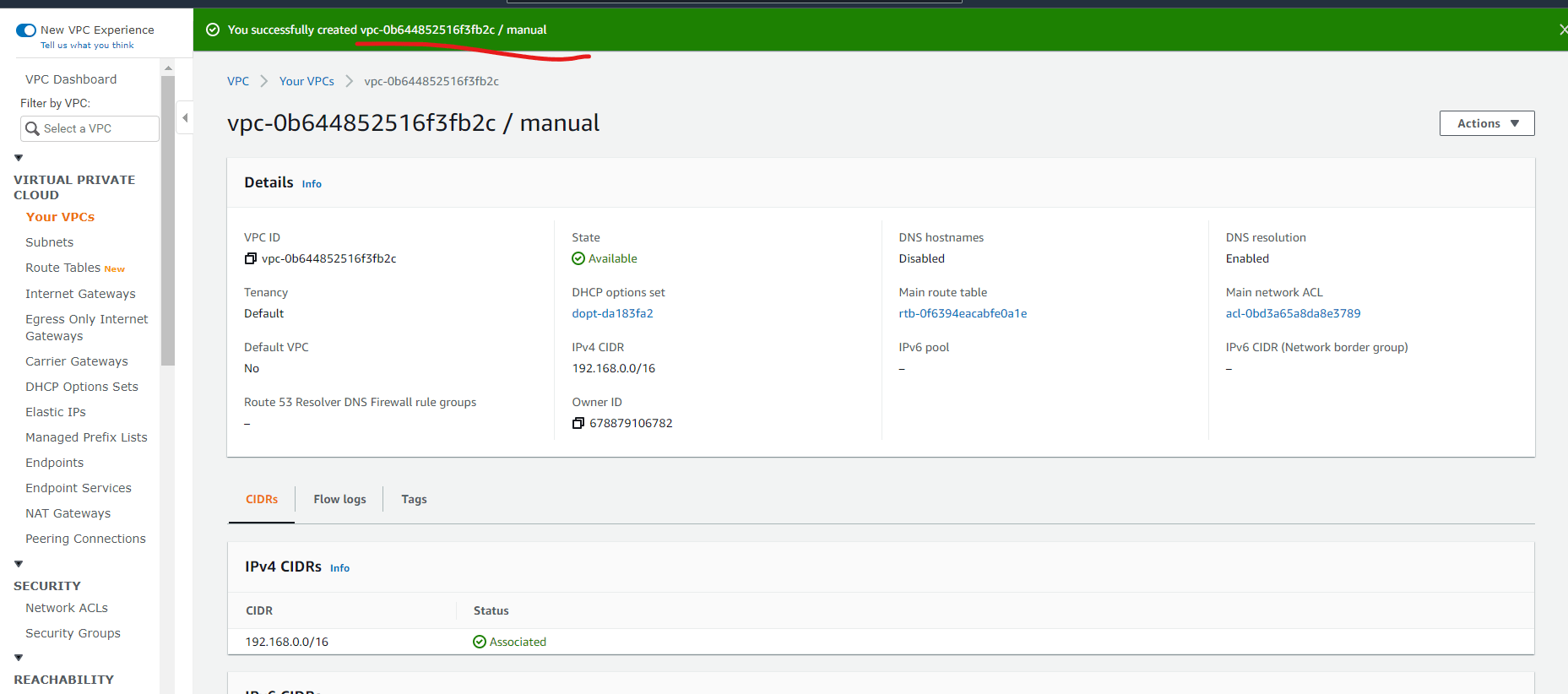1568x694 pixels.
Task: Copy the Owner ID using its copy icon
Action: pos(578,423)
